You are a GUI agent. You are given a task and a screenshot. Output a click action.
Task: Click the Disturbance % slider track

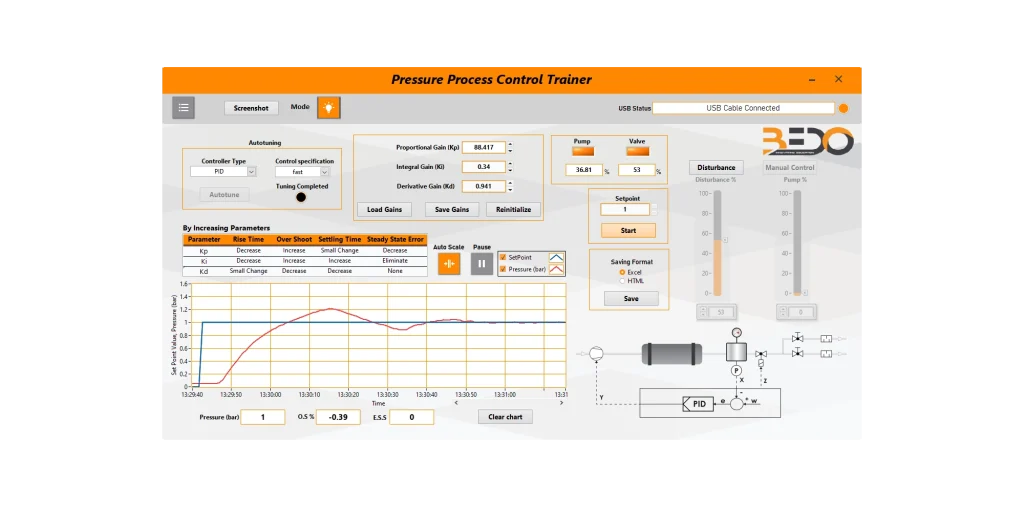pyautogui.click(x=717, y=243)
